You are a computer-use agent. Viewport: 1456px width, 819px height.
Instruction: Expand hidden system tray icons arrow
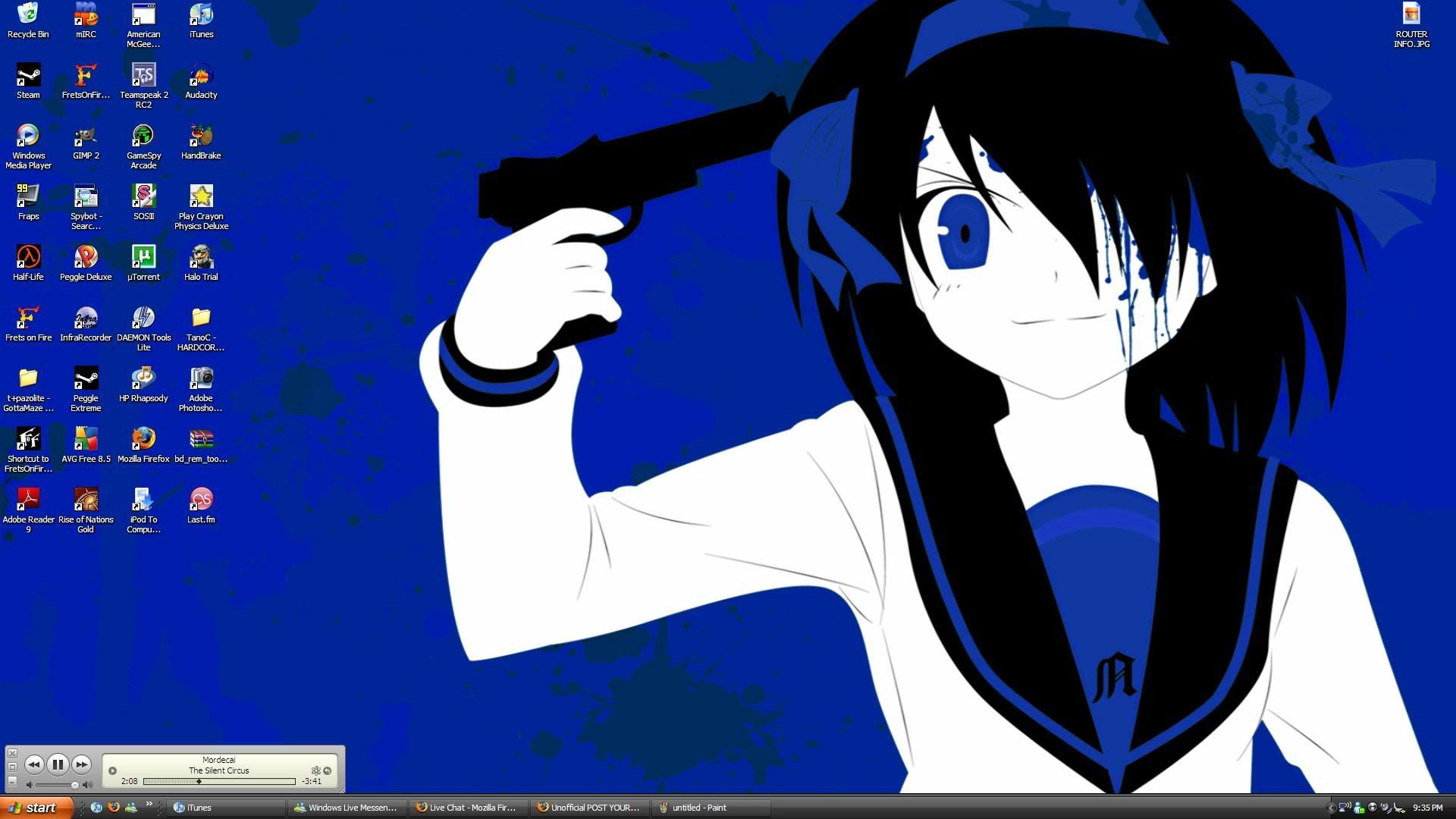tap(1331, 808)
